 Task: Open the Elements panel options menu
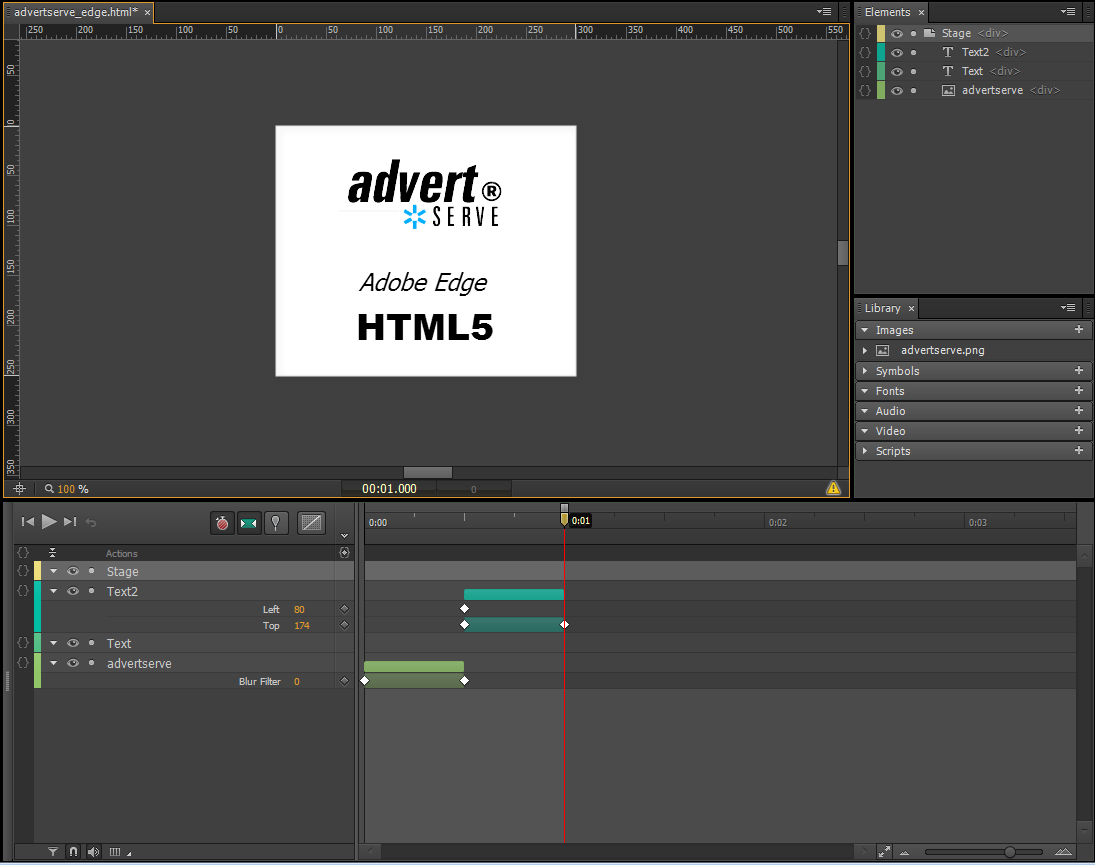(1068, 11)
